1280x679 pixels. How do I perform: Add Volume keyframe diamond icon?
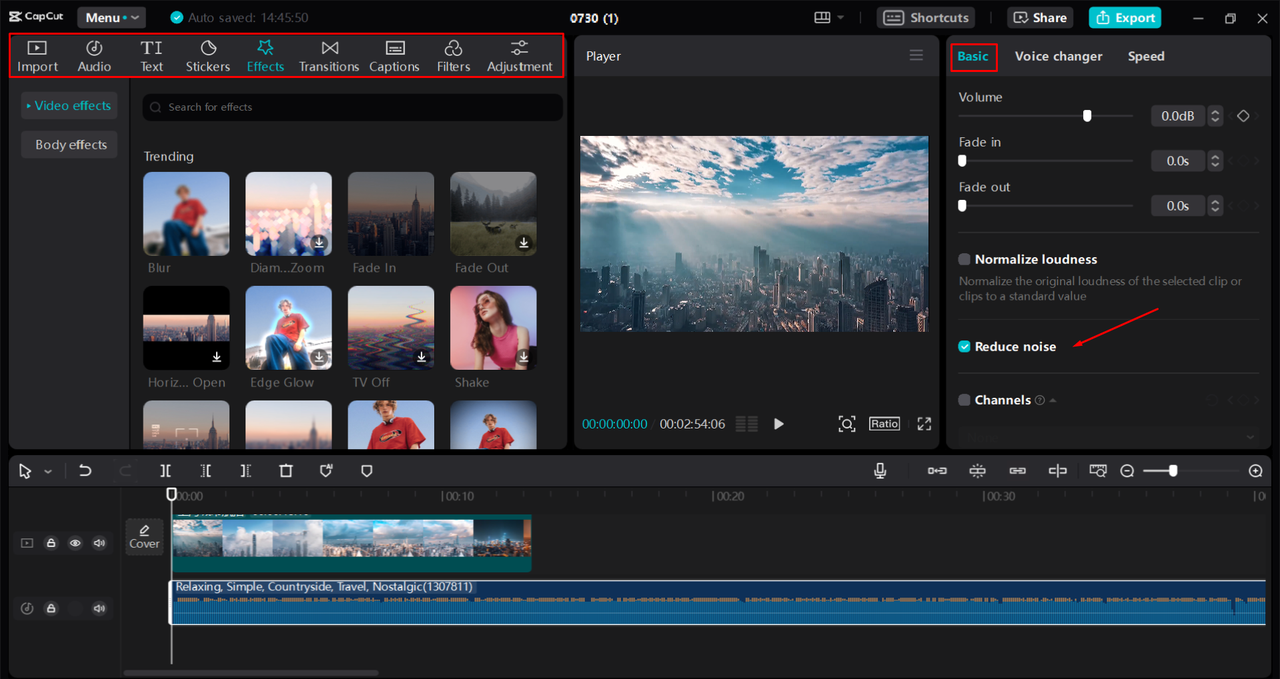[1243, 116]
